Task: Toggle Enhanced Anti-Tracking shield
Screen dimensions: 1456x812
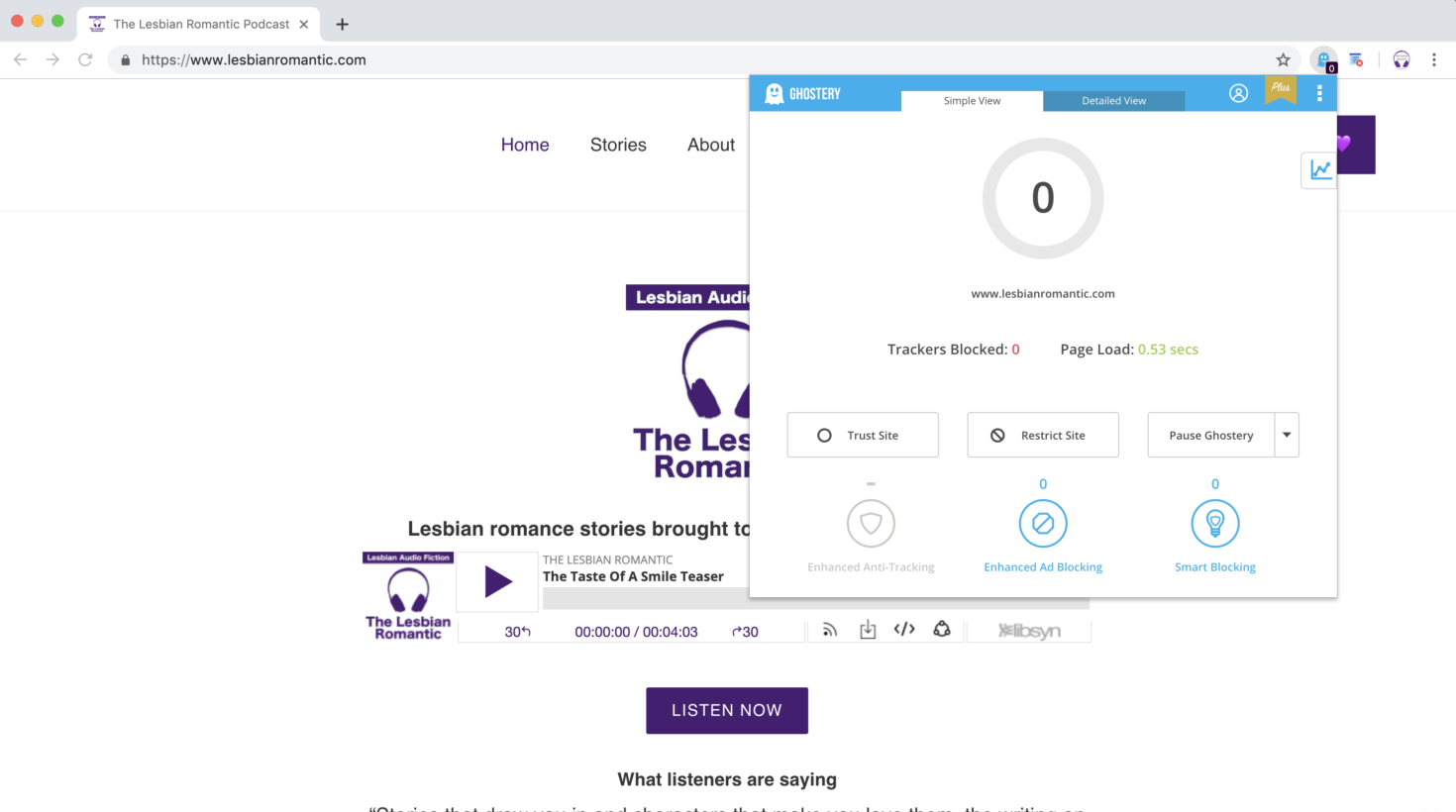Action: pyautogui.click(x=871, y=523)
